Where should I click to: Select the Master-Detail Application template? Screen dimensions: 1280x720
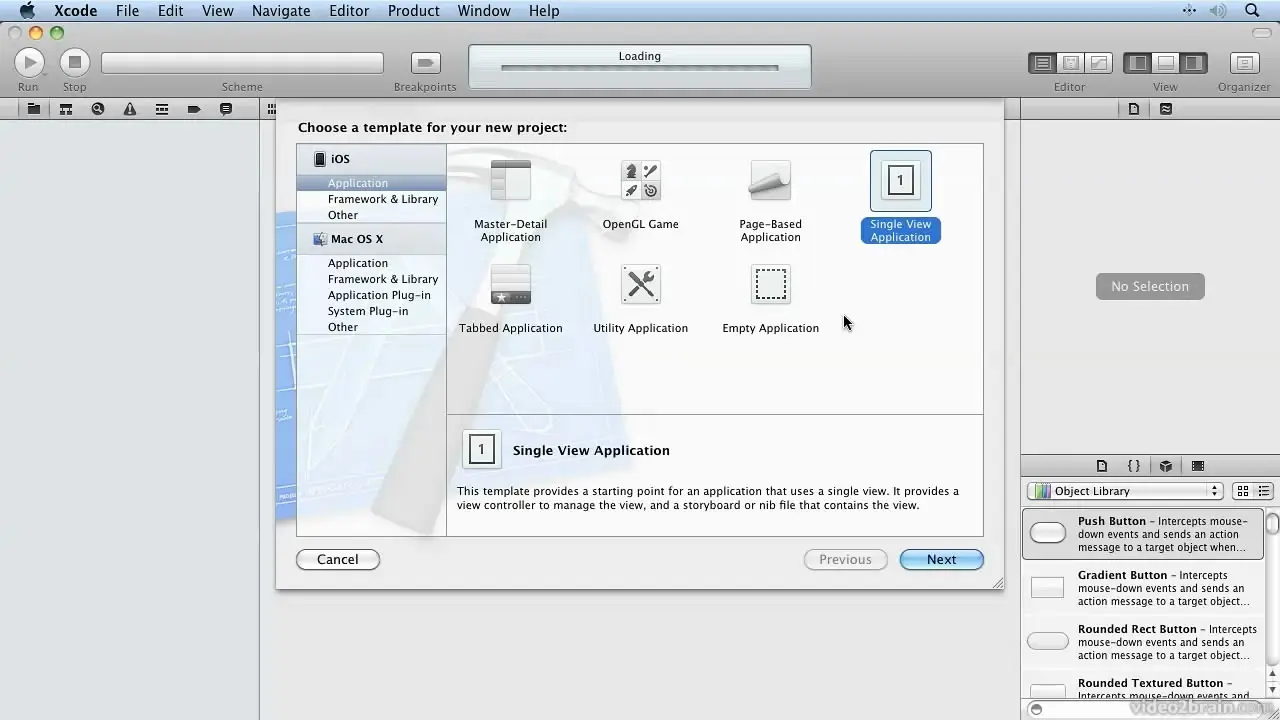(x=511, y=200)
